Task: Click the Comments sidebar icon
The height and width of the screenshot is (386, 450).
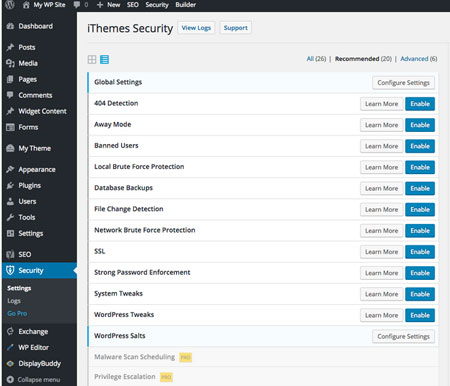Action: click(10, 95)
